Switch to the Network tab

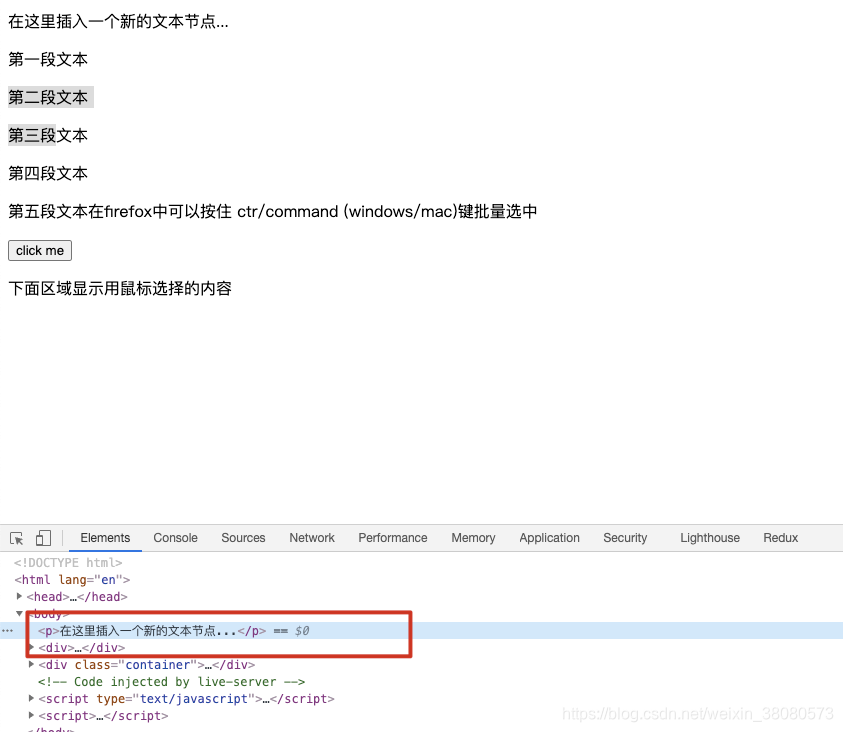click(312, 538)
